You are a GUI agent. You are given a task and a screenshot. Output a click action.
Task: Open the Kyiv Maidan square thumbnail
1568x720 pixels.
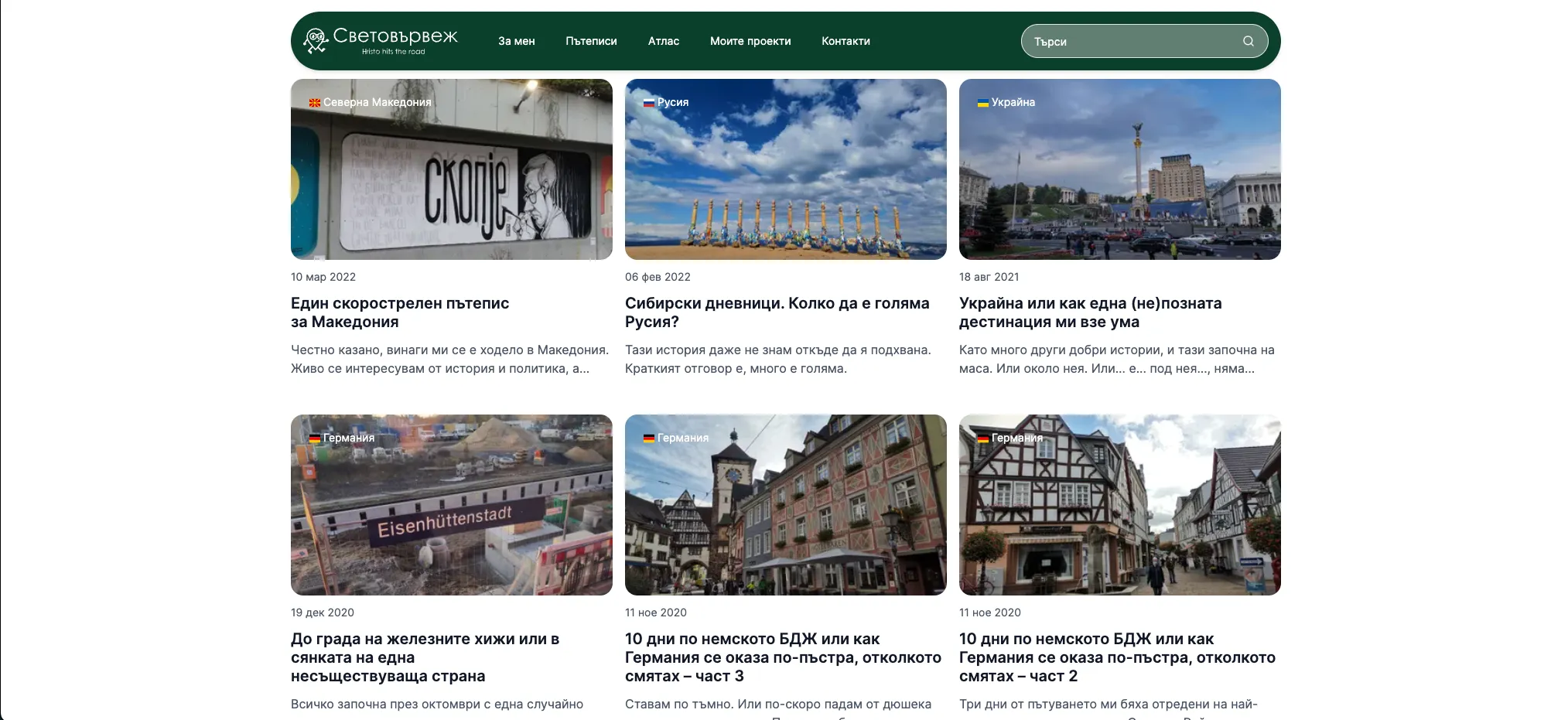[x=1120, y=169]
